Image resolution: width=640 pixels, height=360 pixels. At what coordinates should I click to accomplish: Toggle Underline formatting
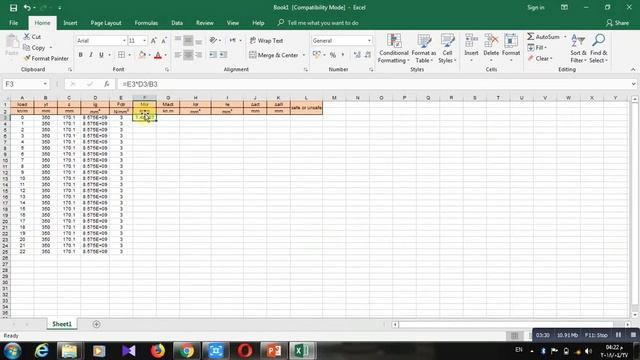(x=101, y=55)
